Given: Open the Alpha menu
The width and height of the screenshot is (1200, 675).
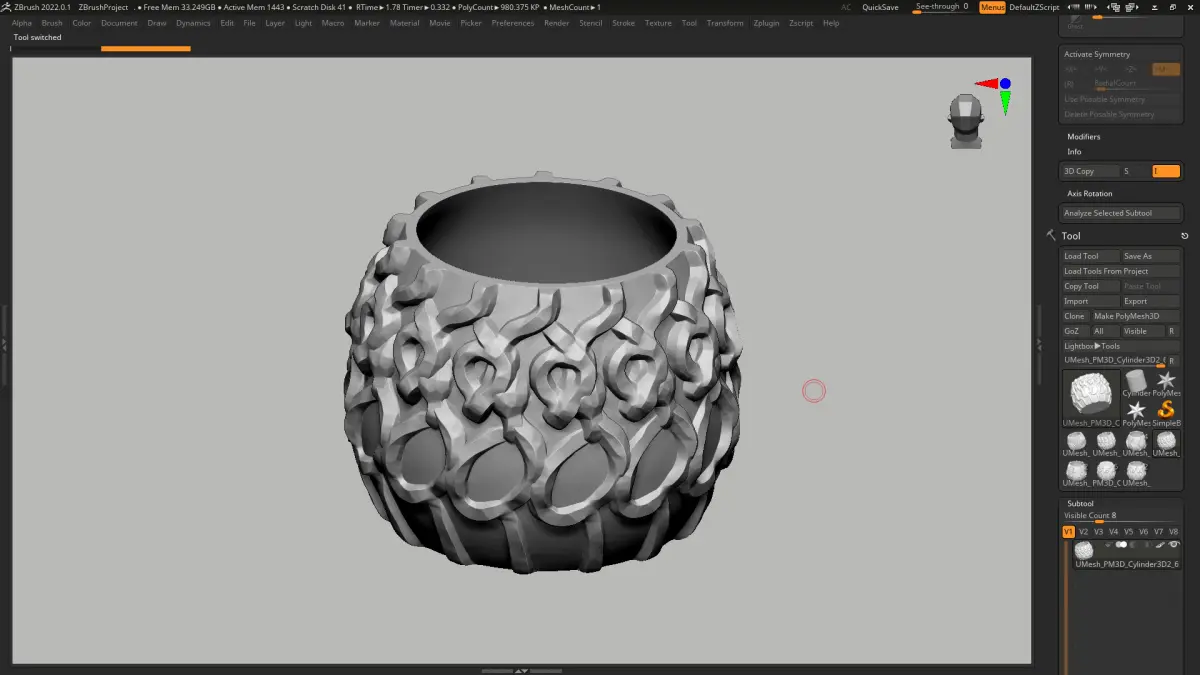Looking at the screenshot, I should pos(22,23).
